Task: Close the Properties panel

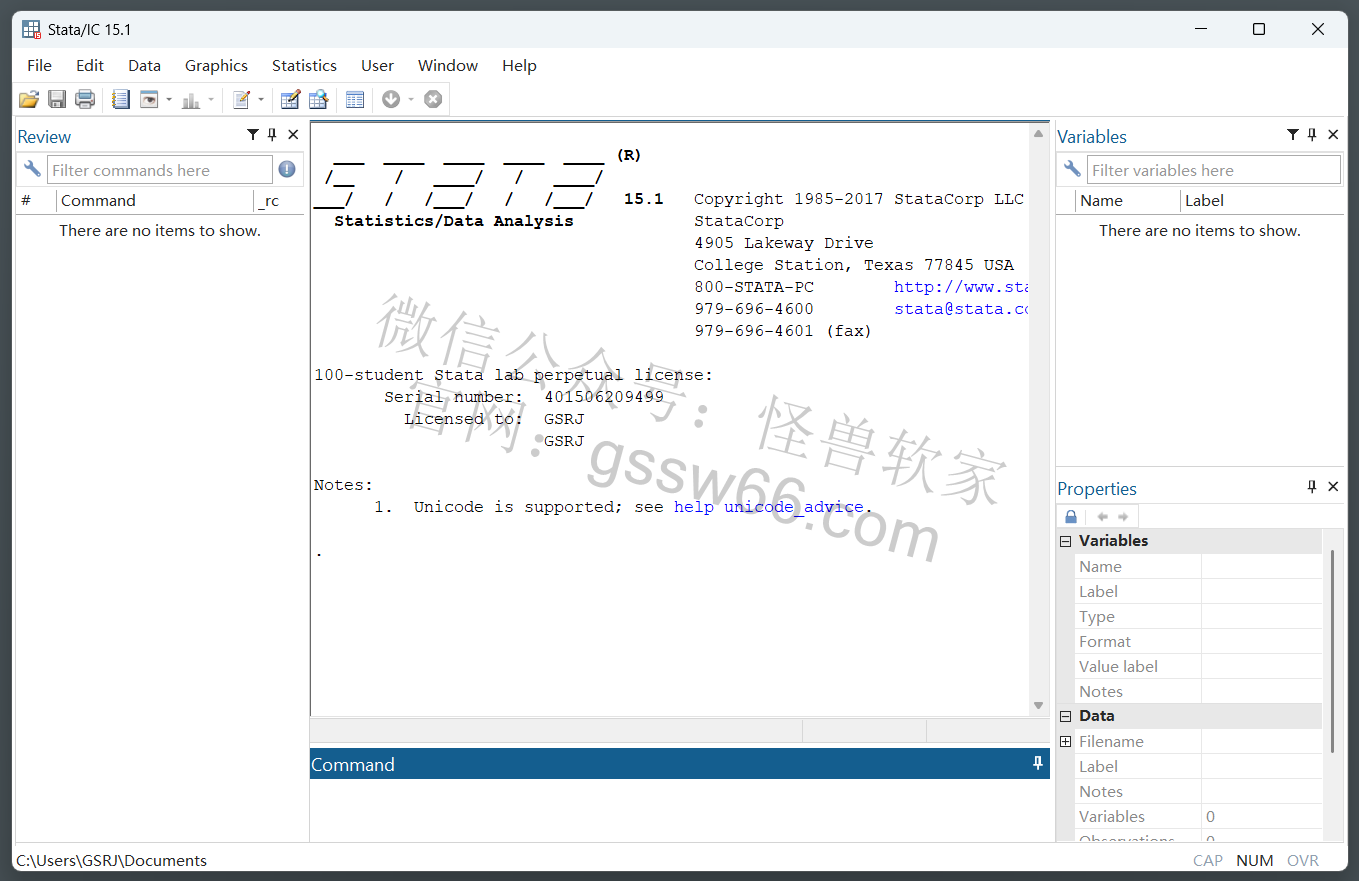Action: 1333,487
